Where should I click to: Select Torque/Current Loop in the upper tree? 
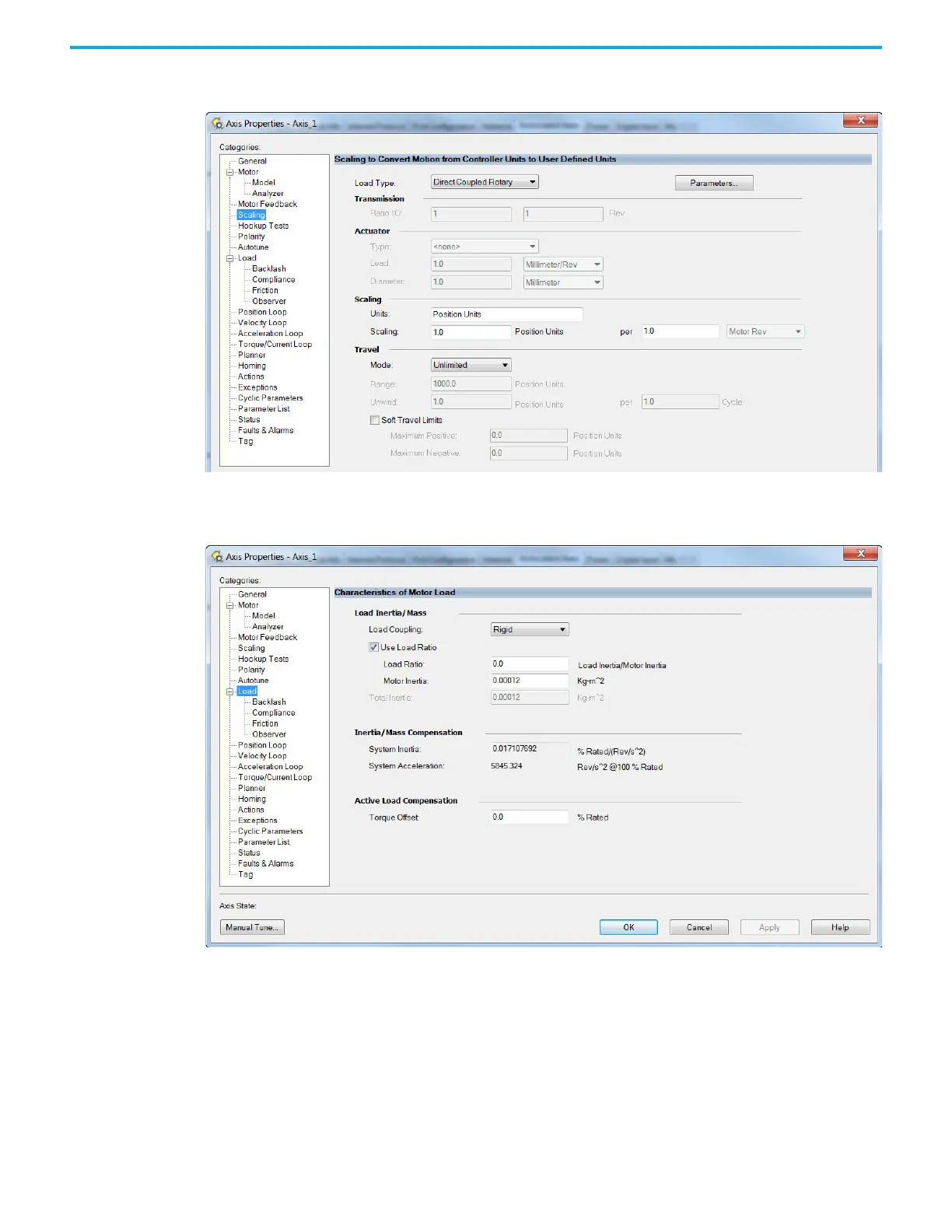[275, 345]
